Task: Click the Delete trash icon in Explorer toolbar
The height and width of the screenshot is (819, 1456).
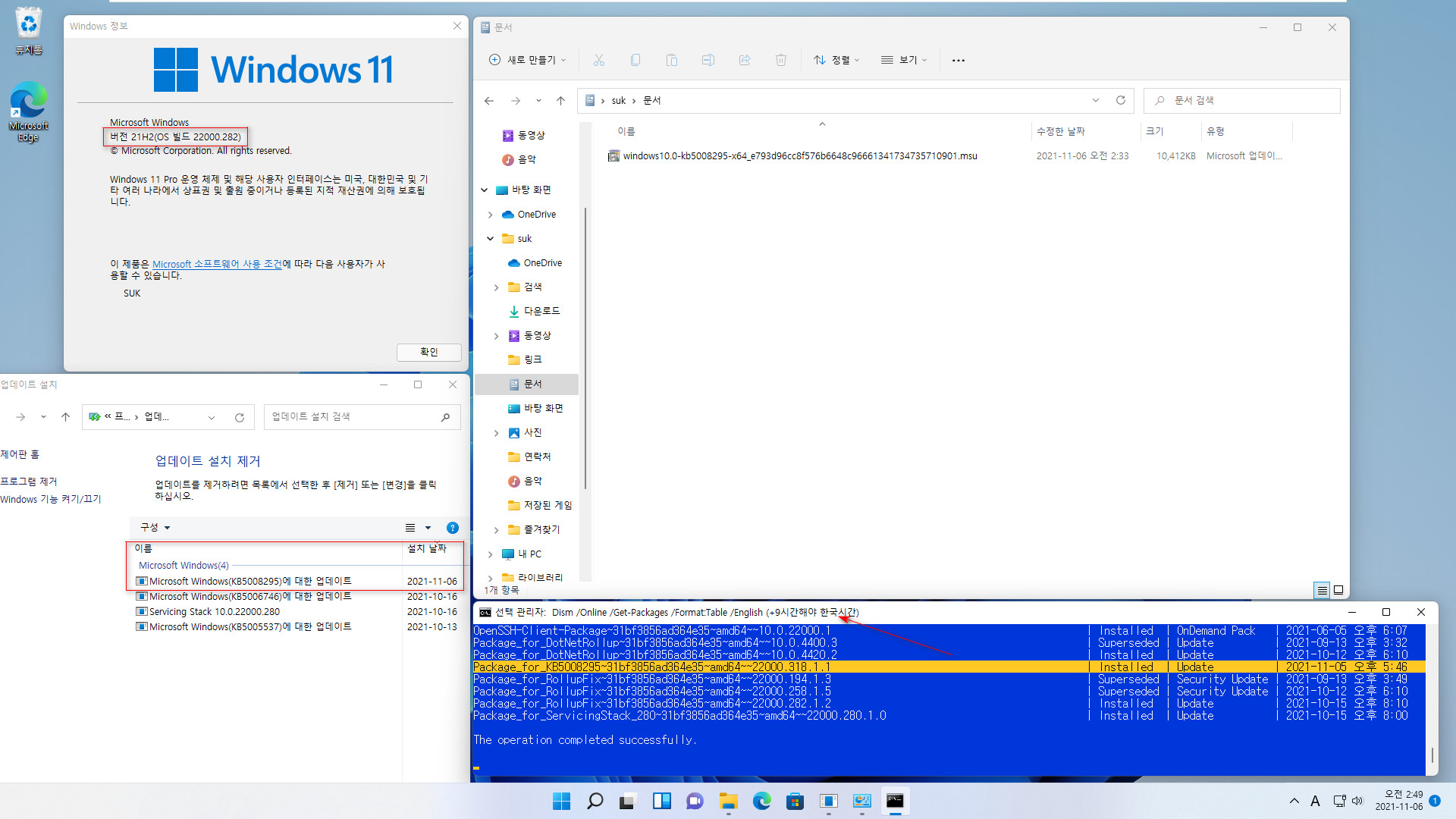Action: coord(781,60)
